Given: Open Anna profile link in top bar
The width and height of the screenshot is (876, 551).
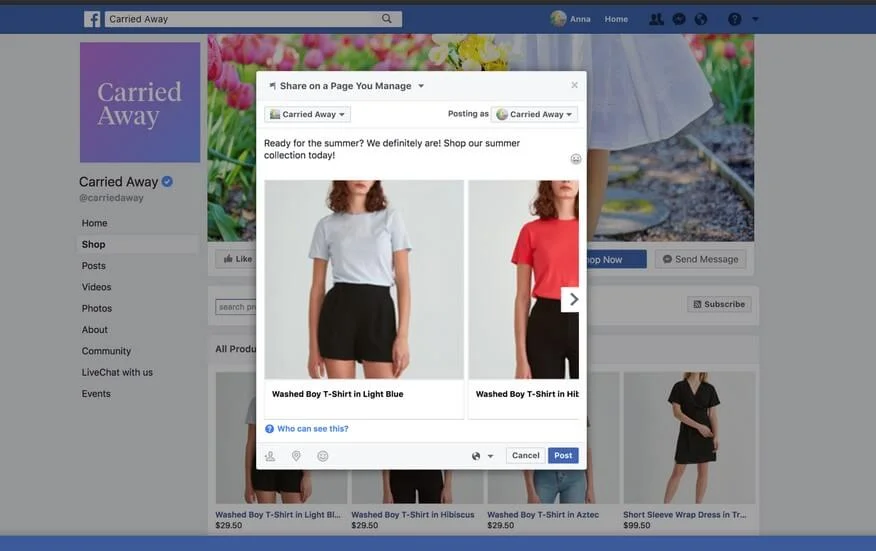Looking at the screenshot, I should point(580,19).
